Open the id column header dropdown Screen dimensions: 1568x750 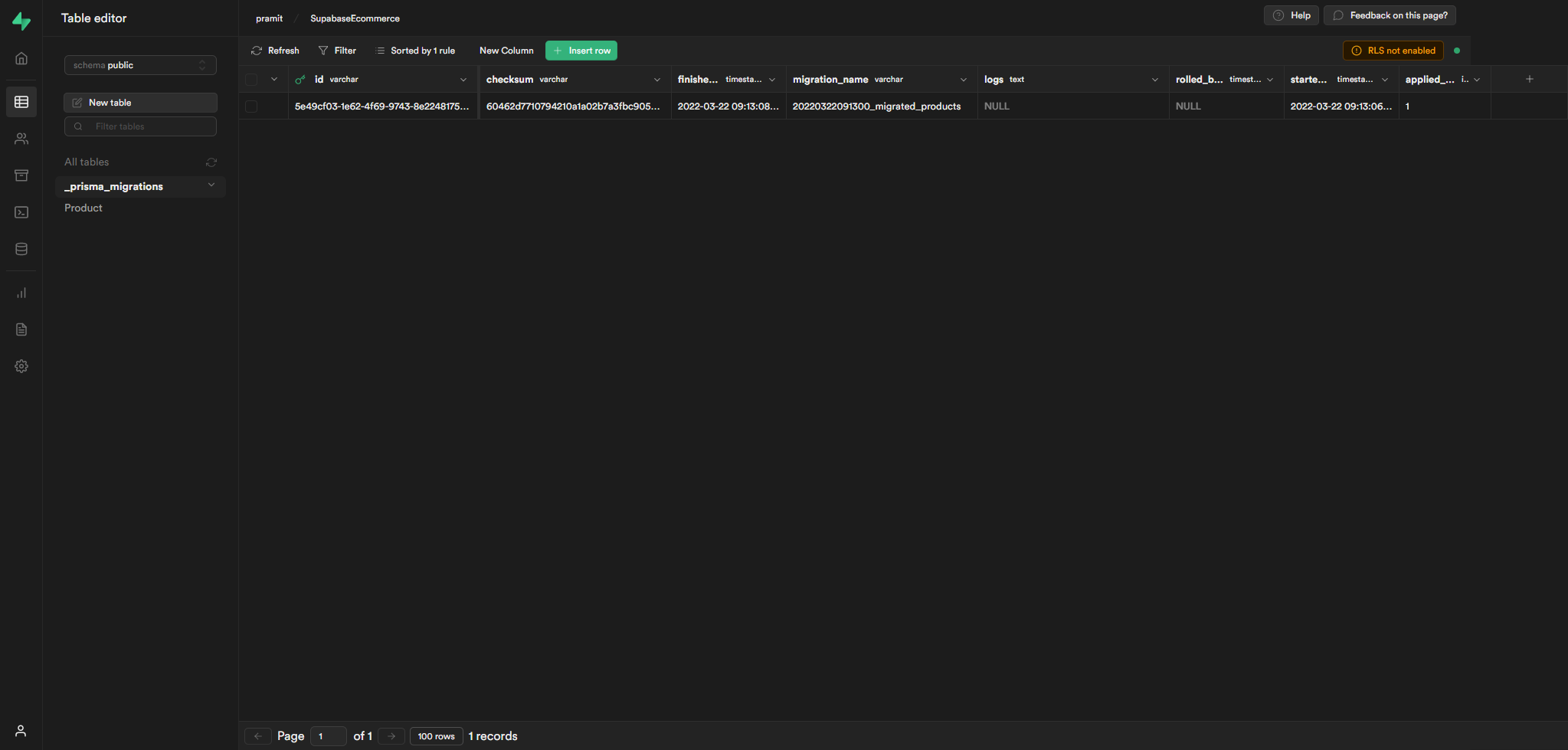click(463, 80)
